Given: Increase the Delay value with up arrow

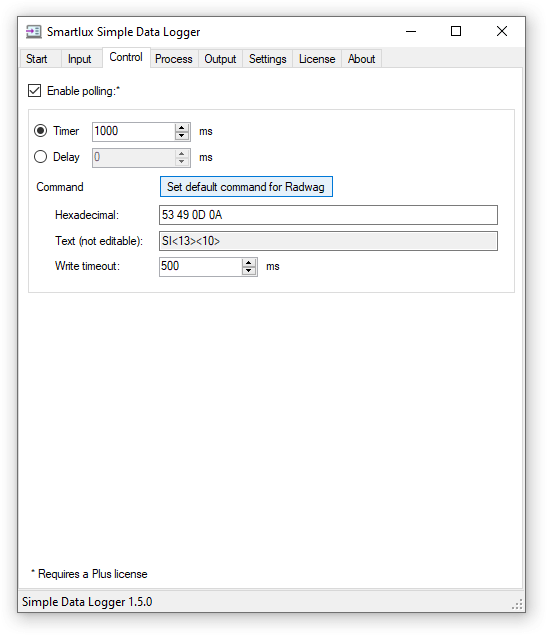Looking at the screenshot, I should point(182,153).
